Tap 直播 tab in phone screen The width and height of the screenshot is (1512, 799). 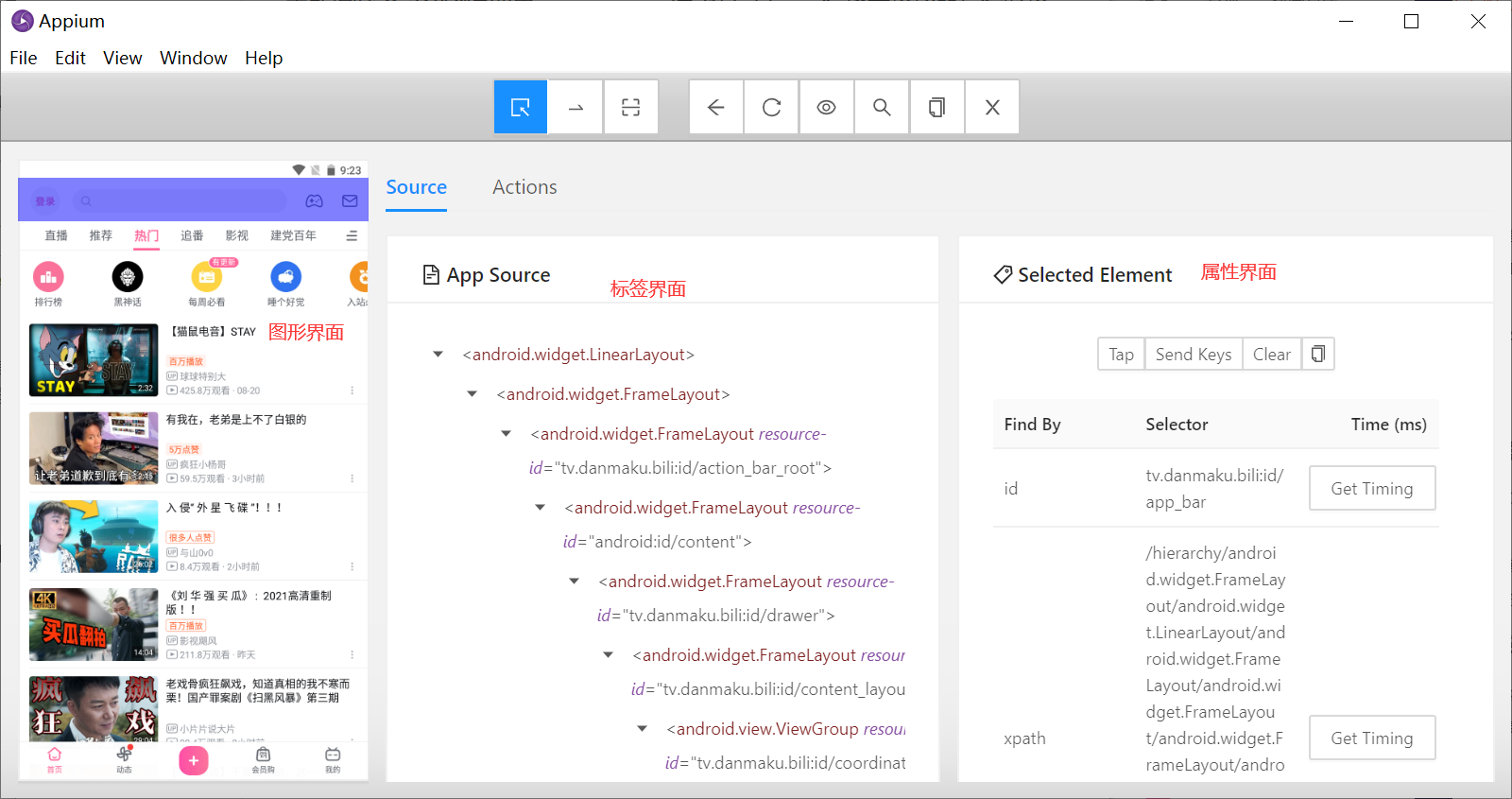pyautogui.click(x=56, y=235)
